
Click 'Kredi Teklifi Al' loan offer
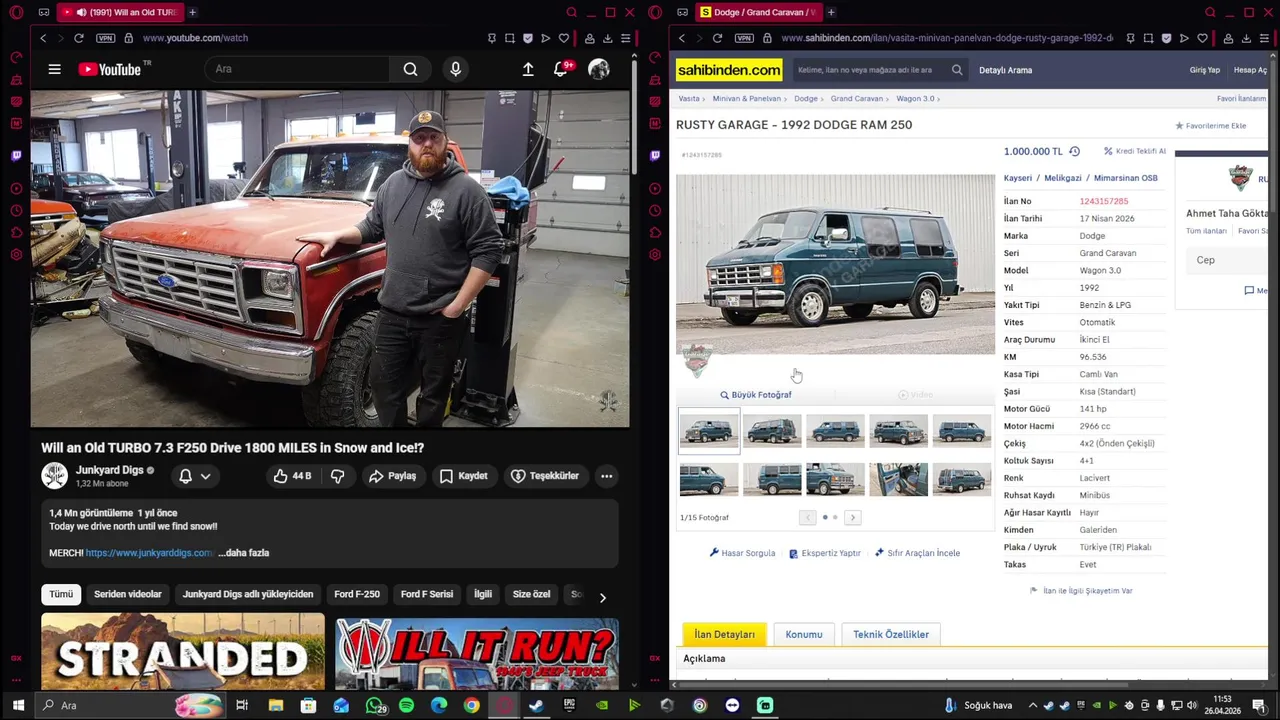[x=1135, y=151]
